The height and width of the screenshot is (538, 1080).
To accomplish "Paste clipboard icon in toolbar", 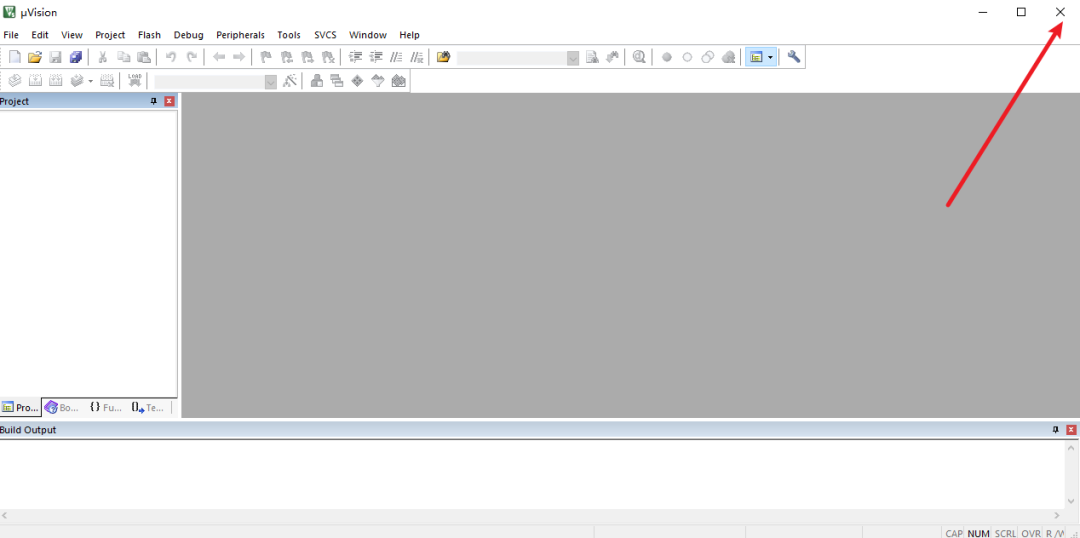I will [x=143, y=57].
